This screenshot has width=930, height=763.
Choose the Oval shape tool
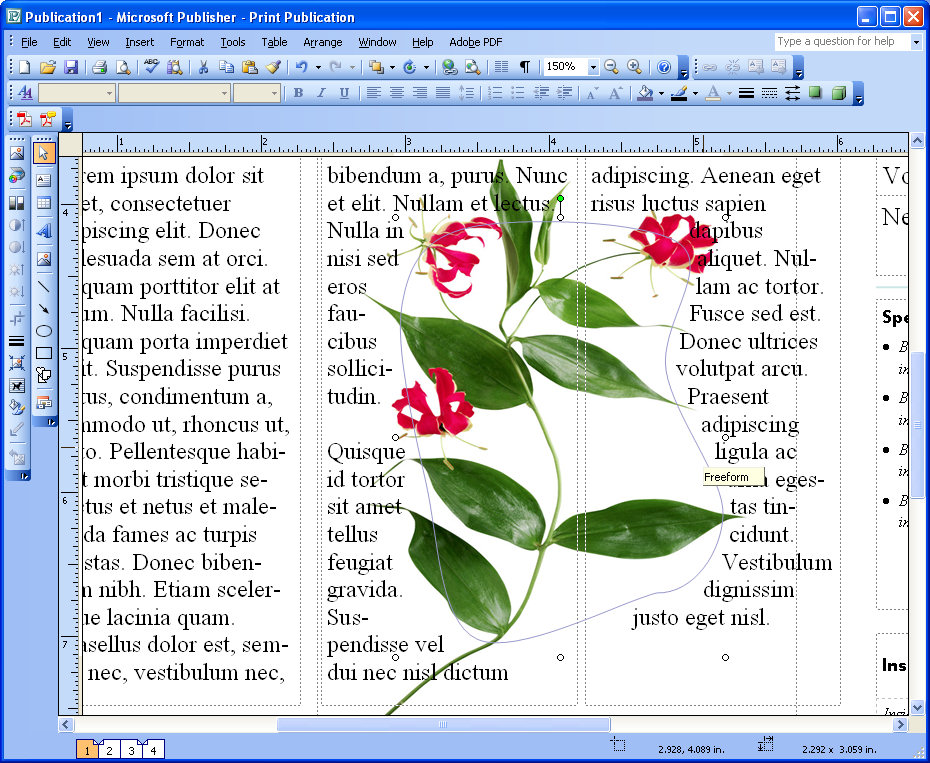pyautogui.click(x=44, y=331)
